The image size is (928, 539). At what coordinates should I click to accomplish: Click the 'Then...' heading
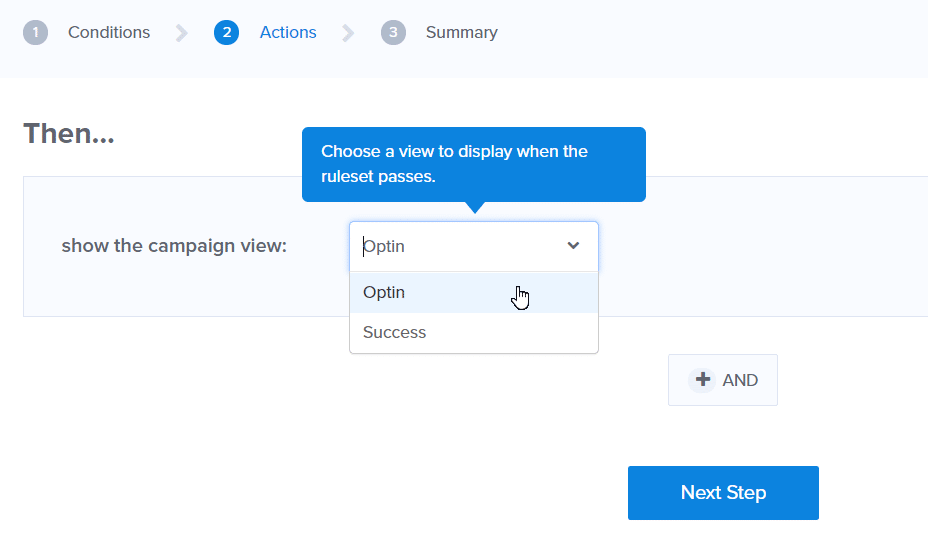point(69,134)
